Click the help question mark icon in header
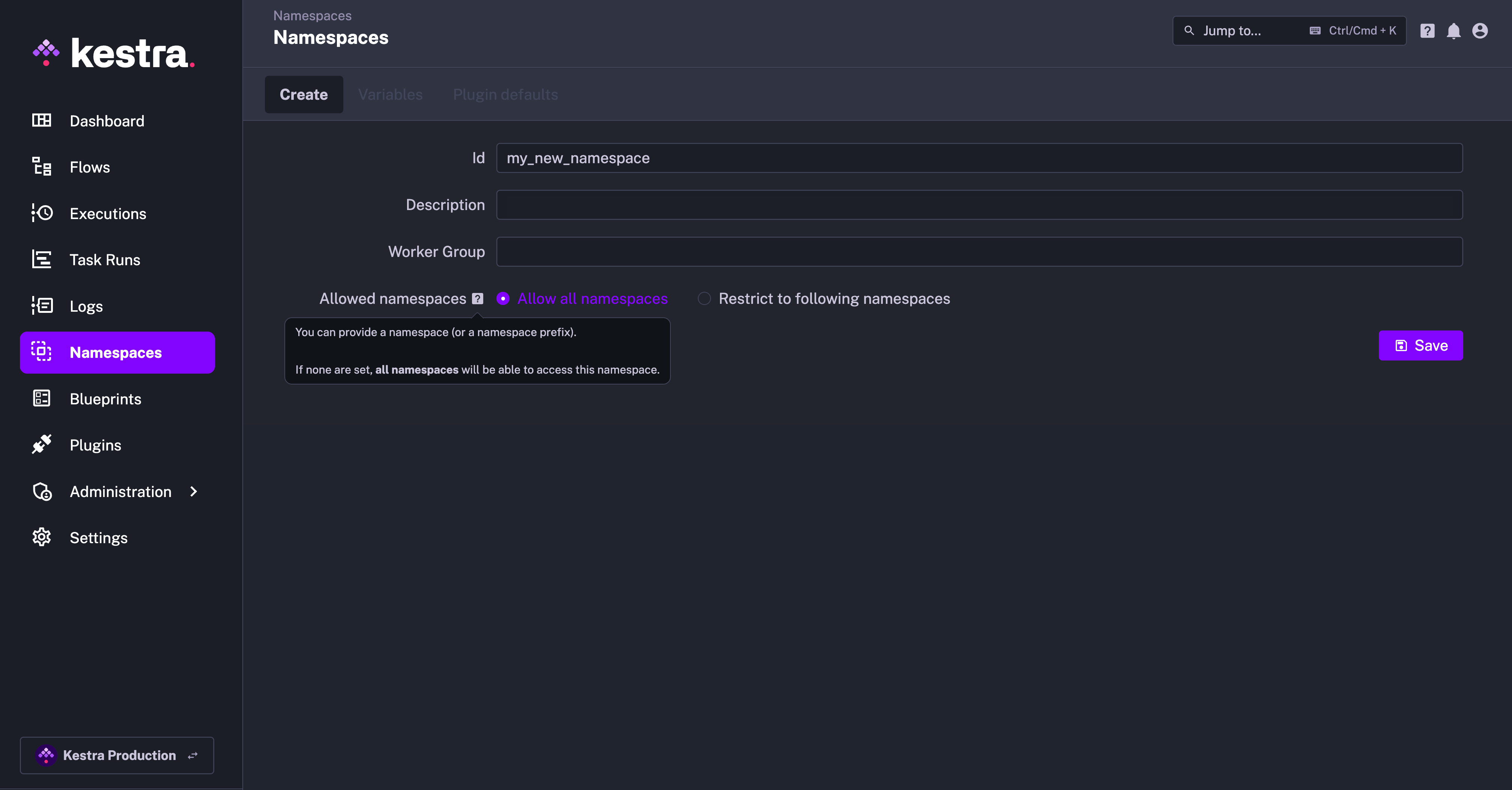The width and height of the screenshot is (1512, 790). [1427, 31]
